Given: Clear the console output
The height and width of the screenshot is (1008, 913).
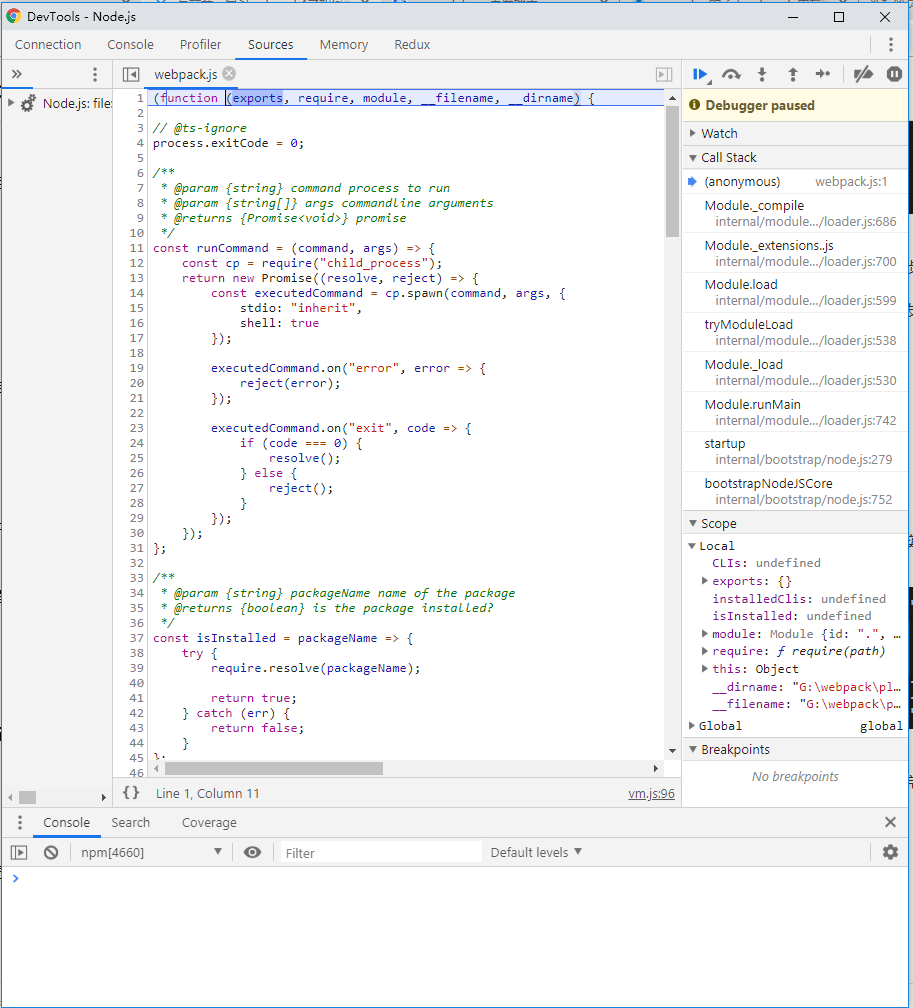Looking at the screenshot, I should [51, 852].
